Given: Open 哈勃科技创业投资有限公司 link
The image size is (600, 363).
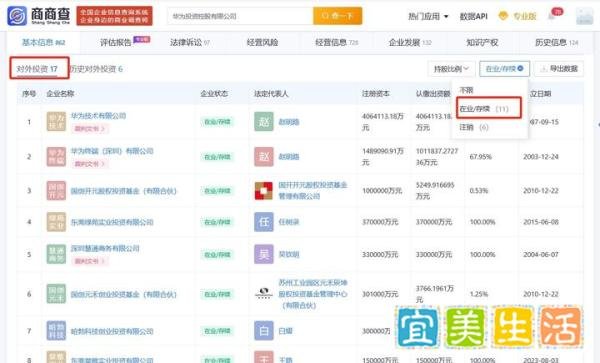Looking at the screenshot, I should tap(112, 331).
